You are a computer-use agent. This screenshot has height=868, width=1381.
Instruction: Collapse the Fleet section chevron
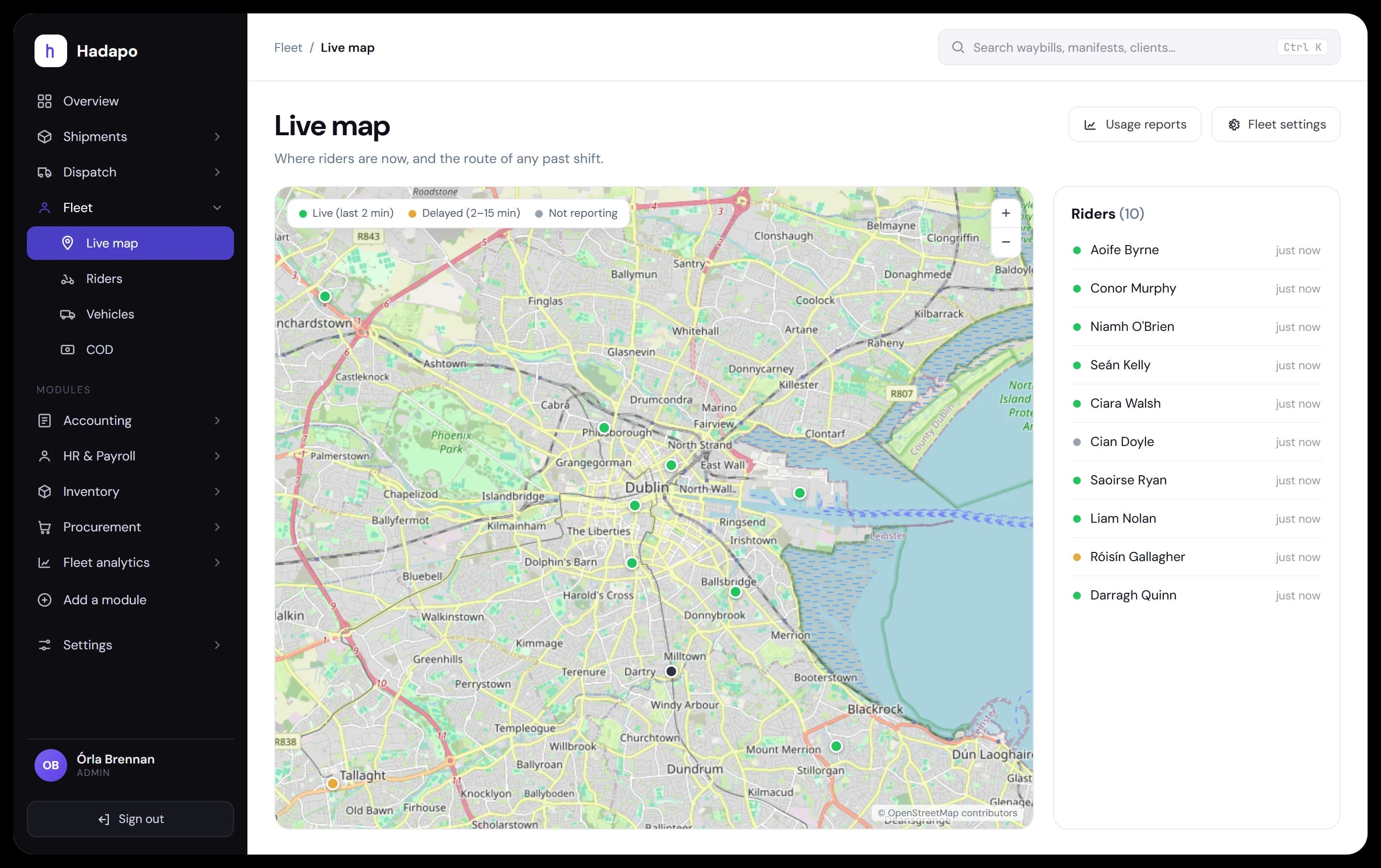217,208
